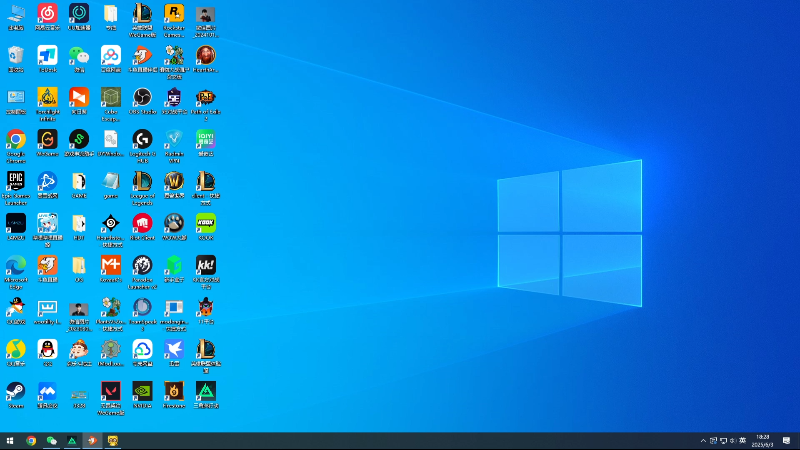
Task: Open the Windows Start menu
Action: click(10, 441)
